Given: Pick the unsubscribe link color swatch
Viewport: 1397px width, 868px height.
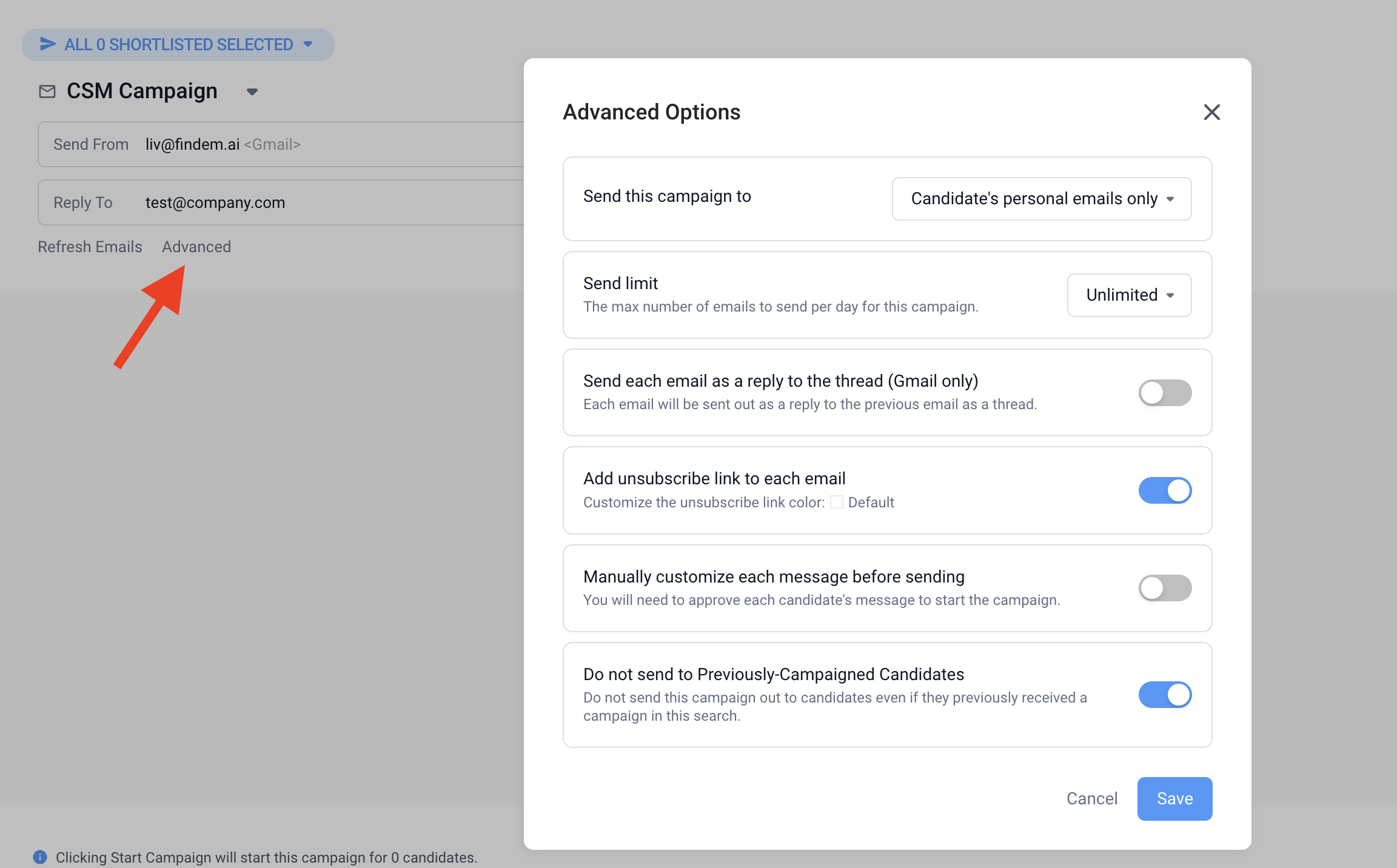Looking at the screenshot, I should point(837,502).
